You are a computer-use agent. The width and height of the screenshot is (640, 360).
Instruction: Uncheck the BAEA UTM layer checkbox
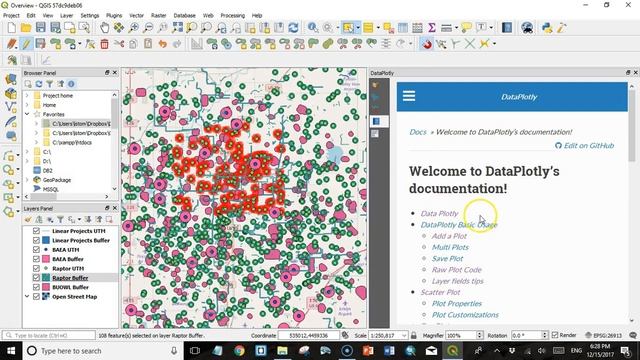(x=36, y=250)
